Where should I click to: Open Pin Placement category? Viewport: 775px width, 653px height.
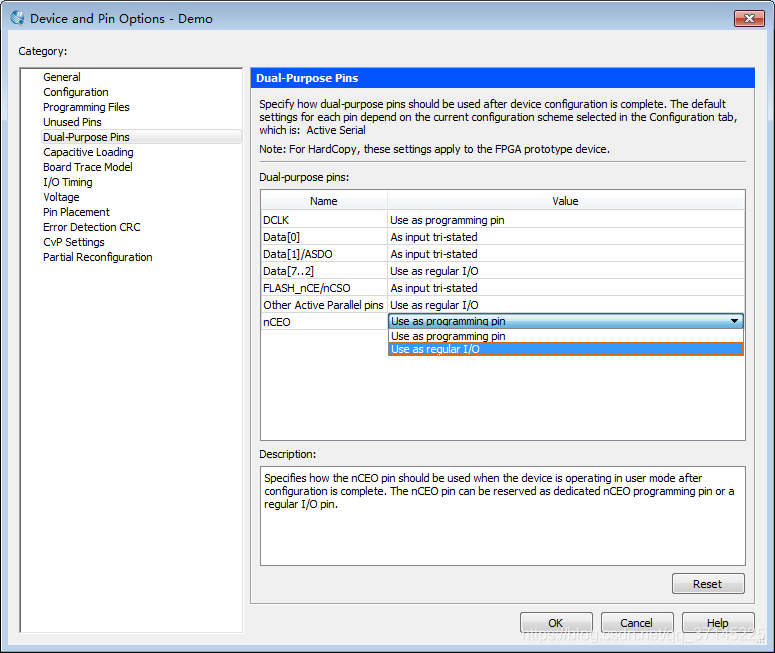(76, 212)
